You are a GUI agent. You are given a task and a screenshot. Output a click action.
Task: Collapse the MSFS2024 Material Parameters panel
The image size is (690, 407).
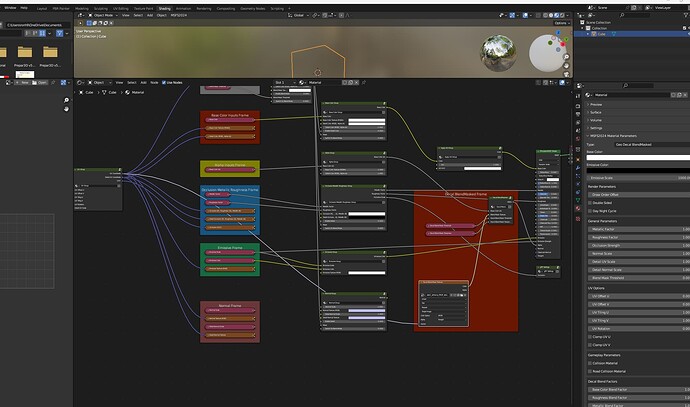[x=612, y=136]
